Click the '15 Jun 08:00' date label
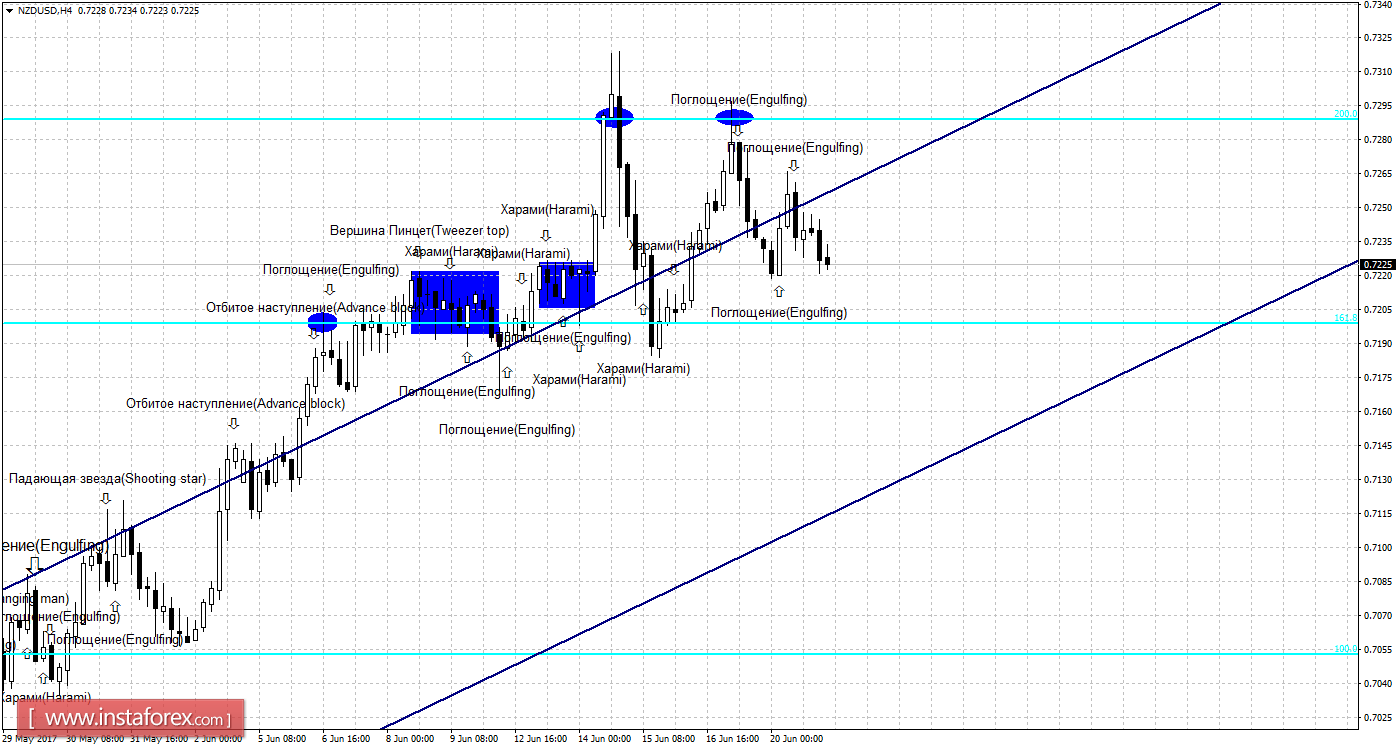This screenshot has height=750, width=1398. [x=668, y=739]
